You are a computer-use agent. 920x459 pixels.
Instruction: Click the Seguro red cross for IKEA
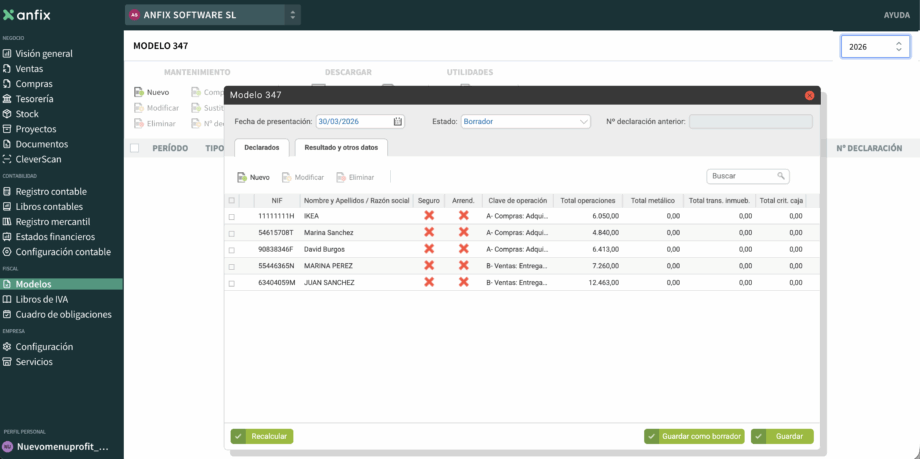click(x=429, y=216)
